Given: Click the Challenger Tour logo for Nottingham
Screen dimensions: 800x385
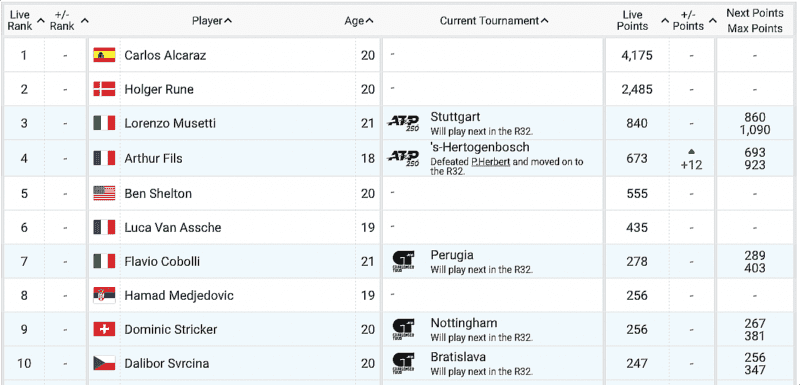Looking at the screenshot, I should click(403, 329).
